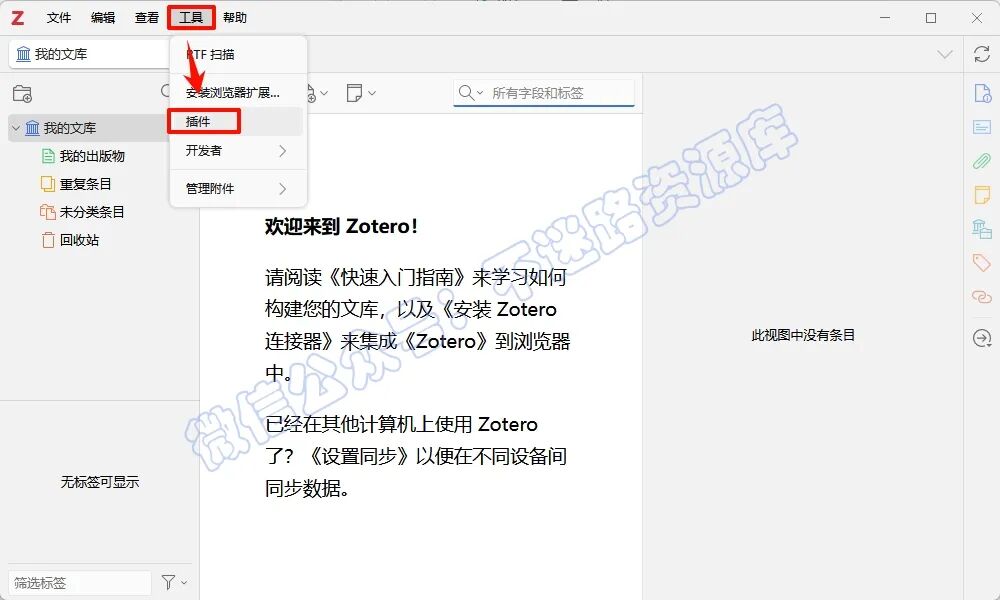Open the new note dropdown
Screen dimensions: 1000x600
point(361,93)
